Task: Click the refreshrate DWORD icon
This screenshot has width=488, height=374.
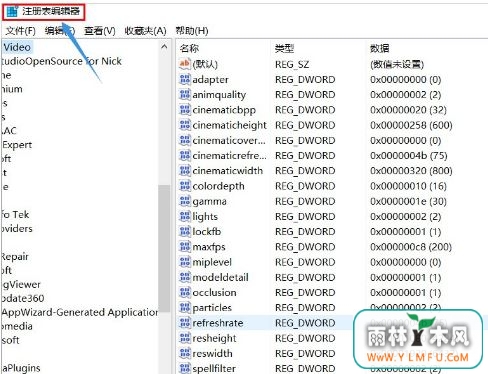Action: (185, 323)
